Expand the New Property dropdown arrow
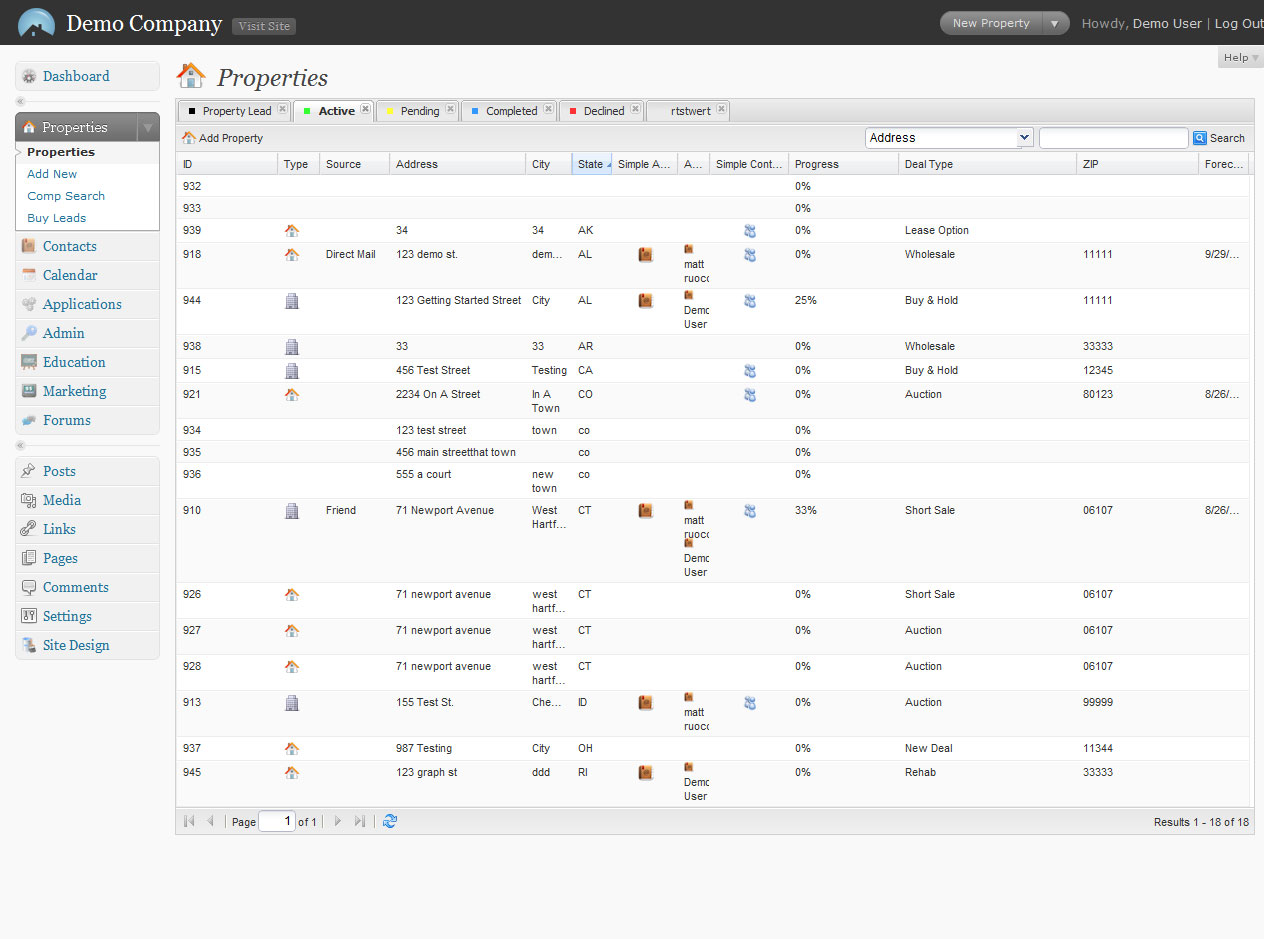The height and width of the screenshot is (939, 1264). pos(1054,23)
